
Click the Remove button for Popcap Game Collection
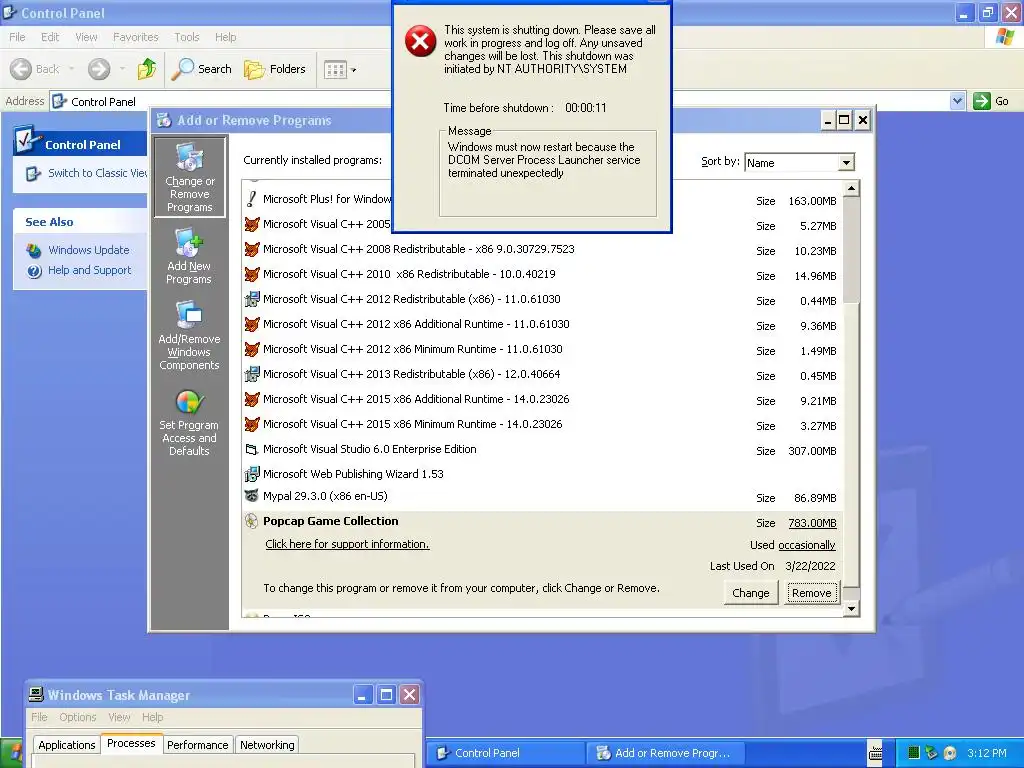(811, 593)
